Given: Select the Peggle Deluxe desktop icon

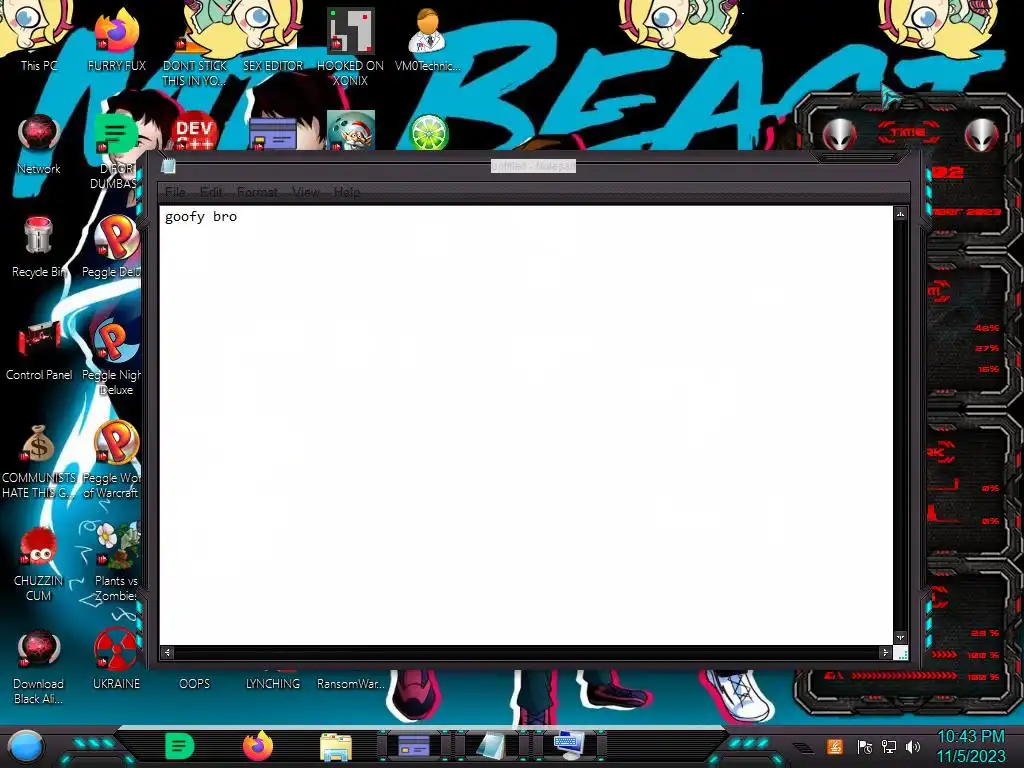Looking at the screenshot, I should point(115,247).
